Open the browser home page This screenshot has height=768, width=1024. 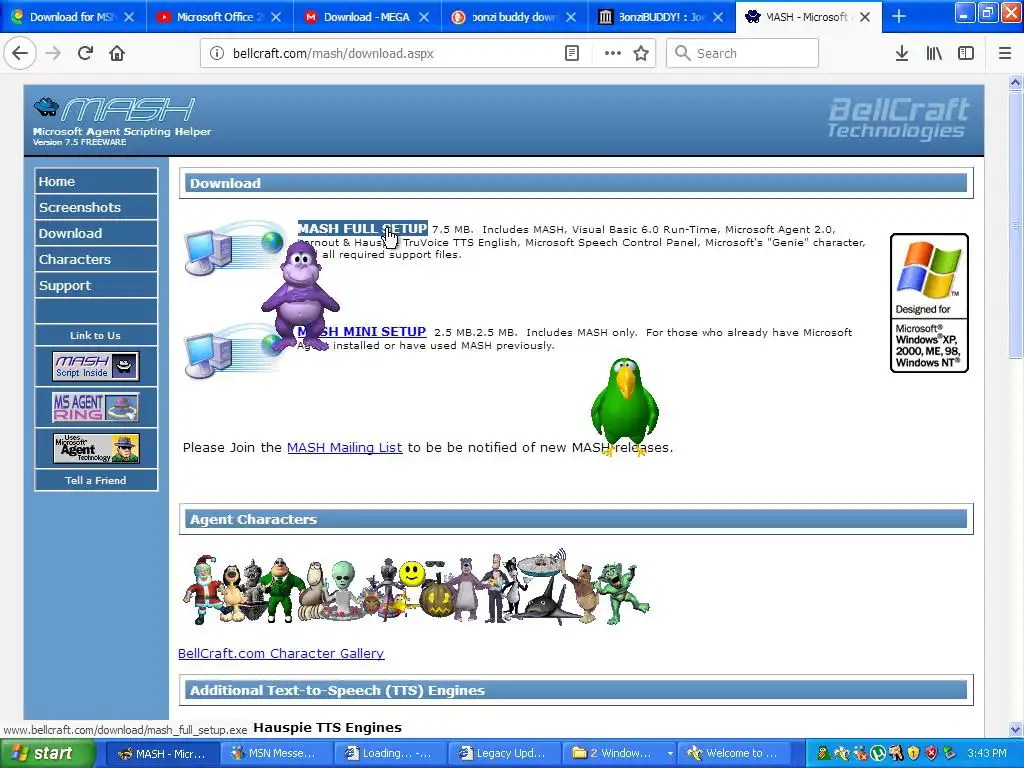pos(117,54)
